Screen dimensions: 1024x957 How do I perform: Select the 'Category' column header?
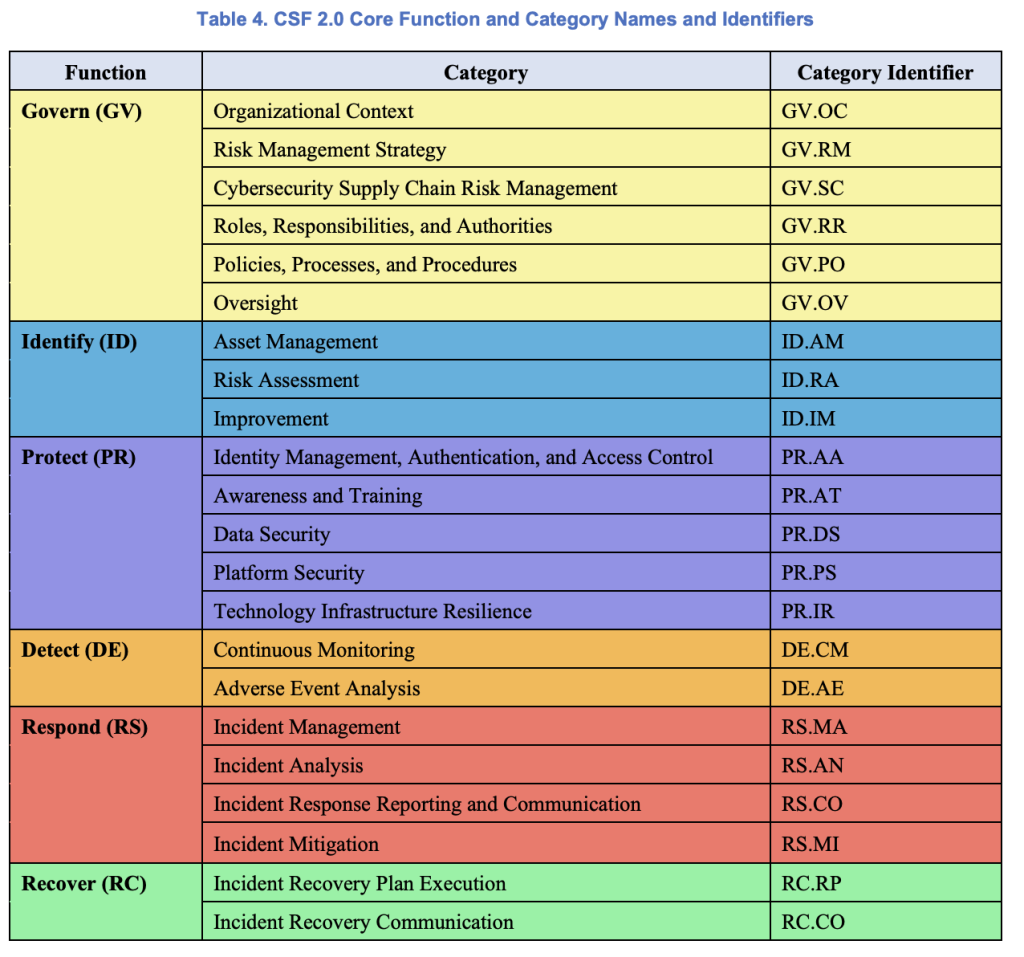tap(486, 72)
